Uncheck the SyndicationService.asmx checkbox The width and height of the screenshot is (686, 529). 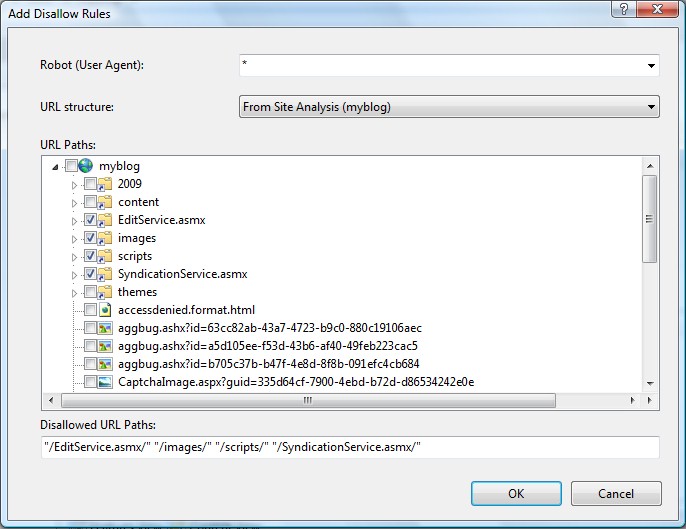pos(90,273)
